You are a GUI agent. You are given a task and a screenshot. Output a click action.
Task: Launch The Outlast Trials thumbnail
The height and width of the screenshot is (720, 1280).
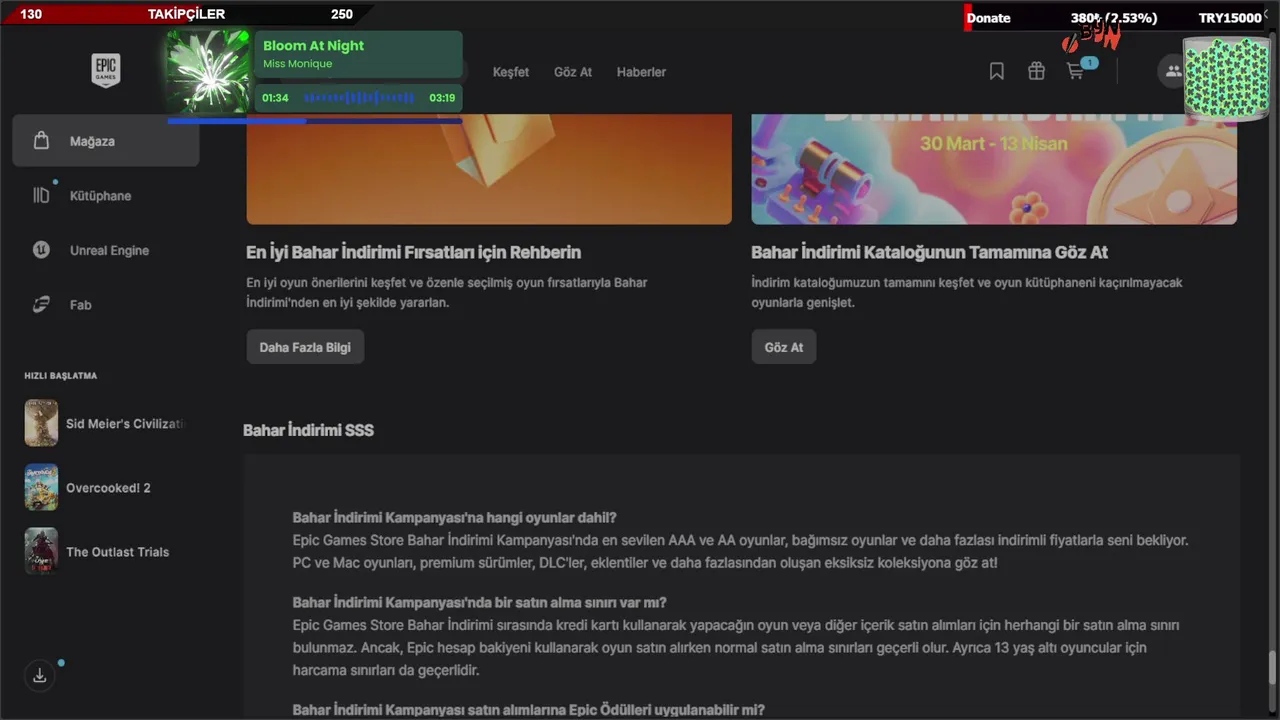coord(41,551)
